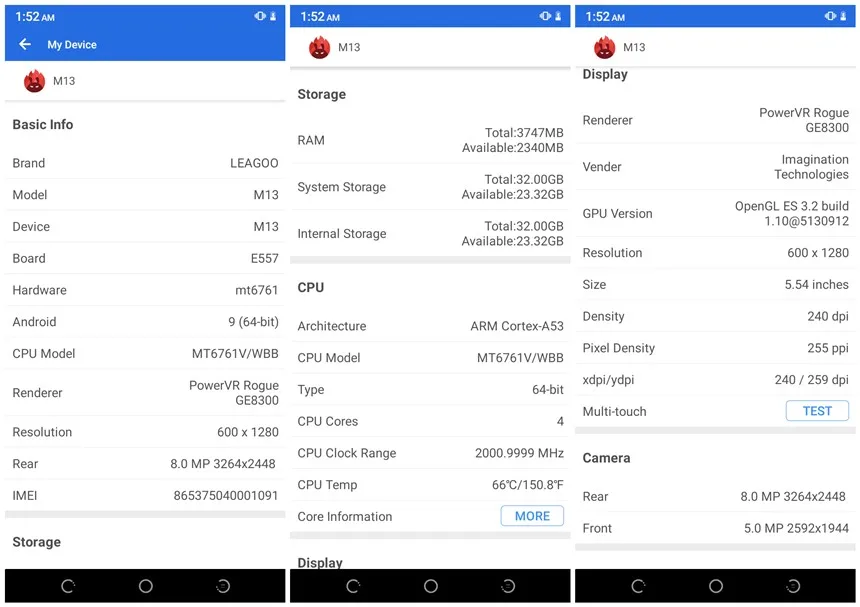Select CPU Clock Range 2000.9999 MHz

point(519,453)
